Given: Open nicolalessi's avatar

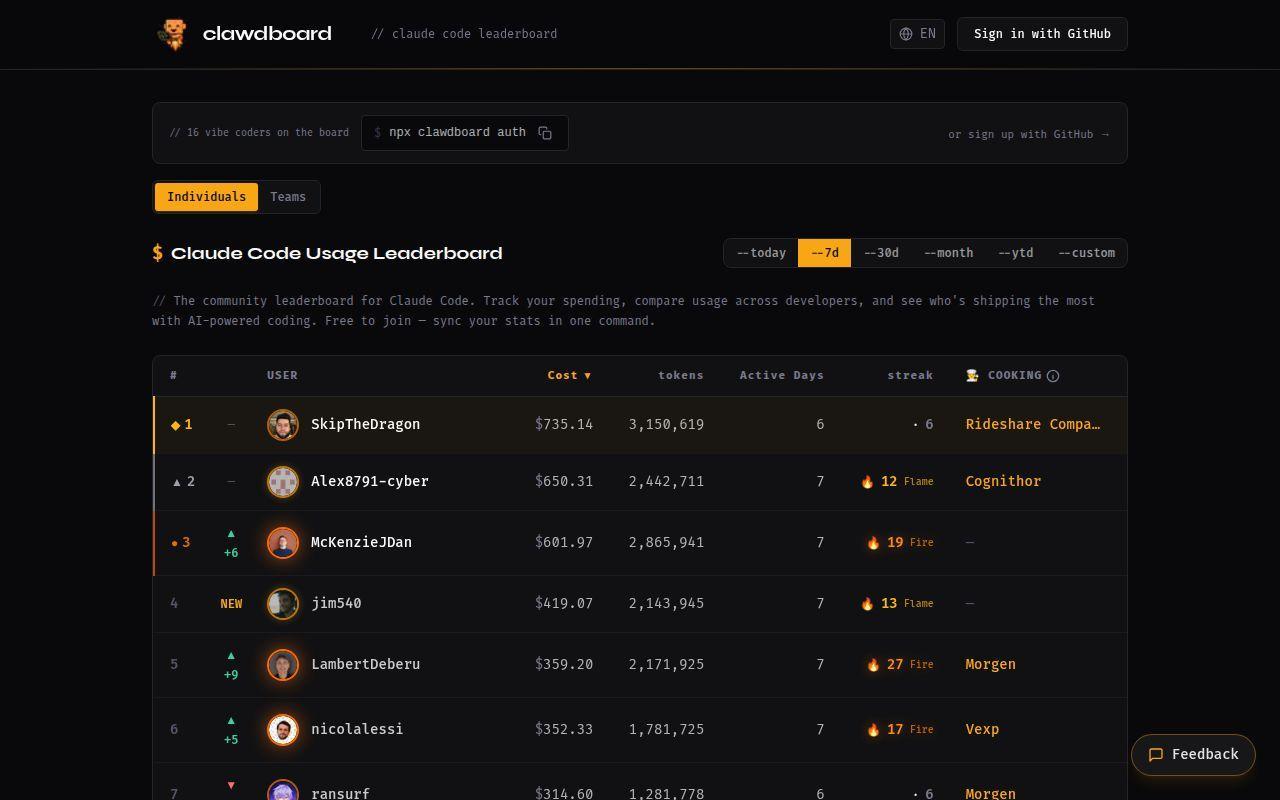Looking at the screenshot, I should [x=283, y=730].
